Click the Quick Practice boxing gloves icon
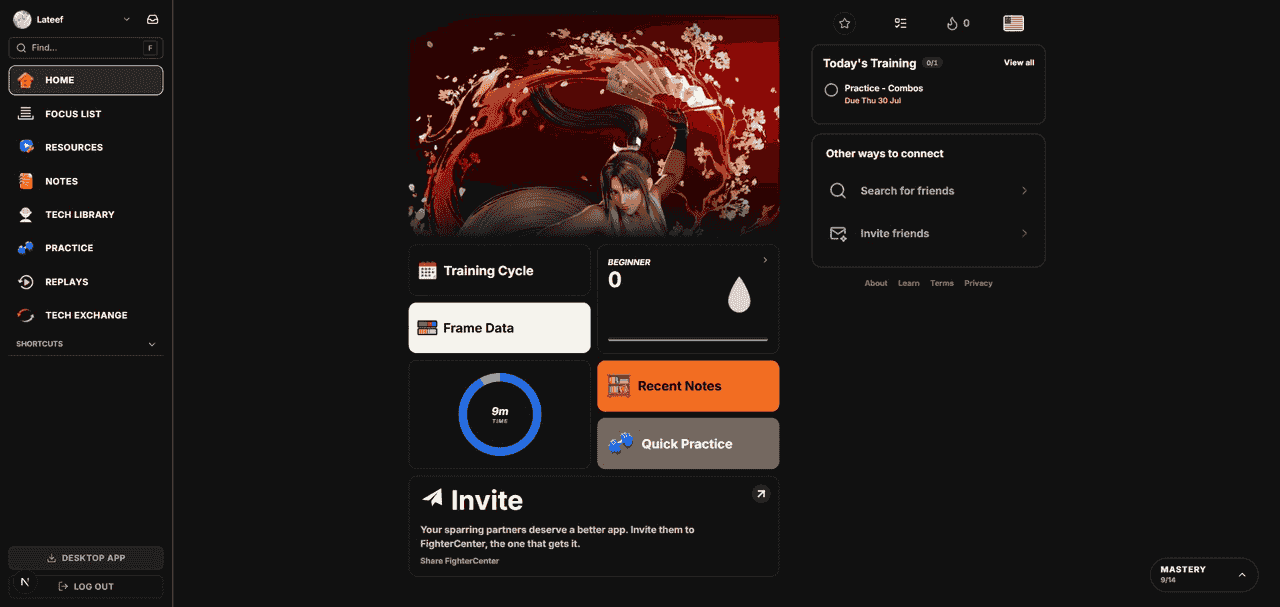The width and height of the screenshot is (1280, 607). (621, 443)
